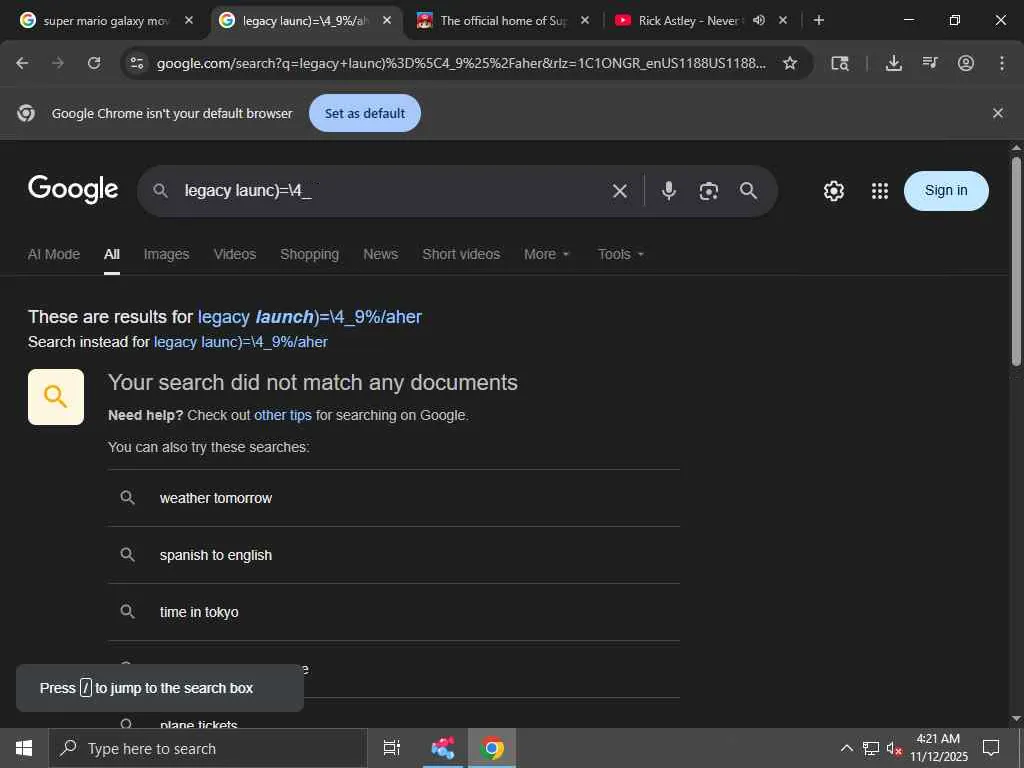Choose weather tomorrow suggested search
Screen dimensions: 1024x768
point(394,498)
